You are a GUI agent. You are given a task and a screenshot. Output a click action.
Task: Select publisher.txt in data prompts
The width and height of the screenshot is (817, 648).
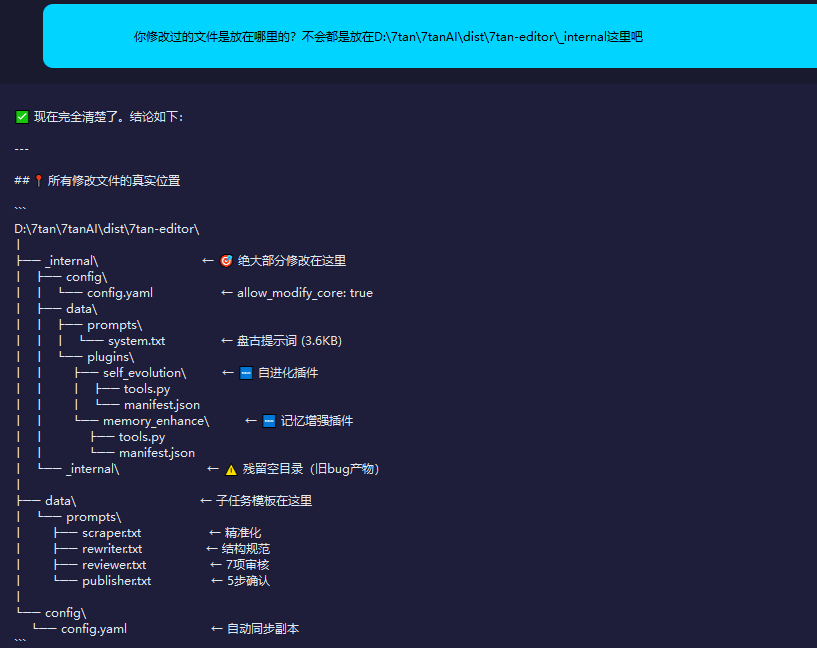click(x=117, y=581)
